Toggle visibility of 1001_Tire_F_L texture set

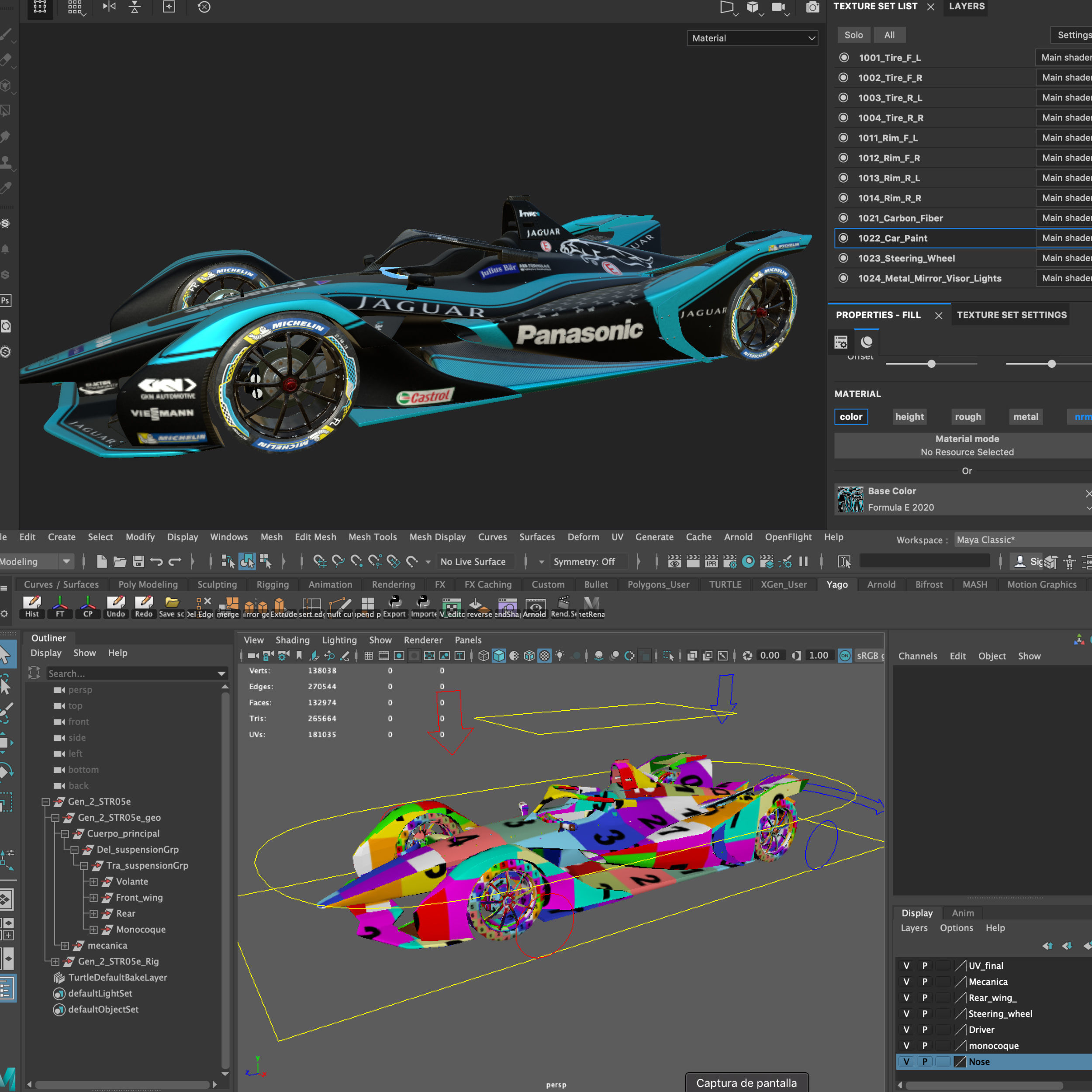tap(844, 58)
